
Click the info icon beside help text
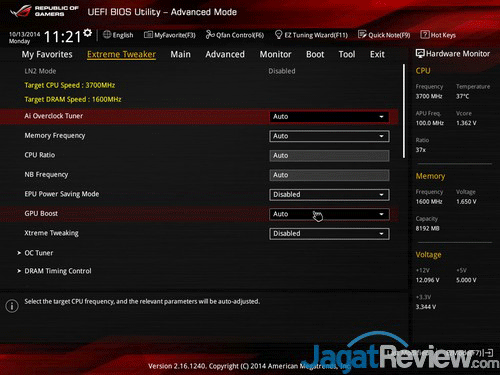12,306
